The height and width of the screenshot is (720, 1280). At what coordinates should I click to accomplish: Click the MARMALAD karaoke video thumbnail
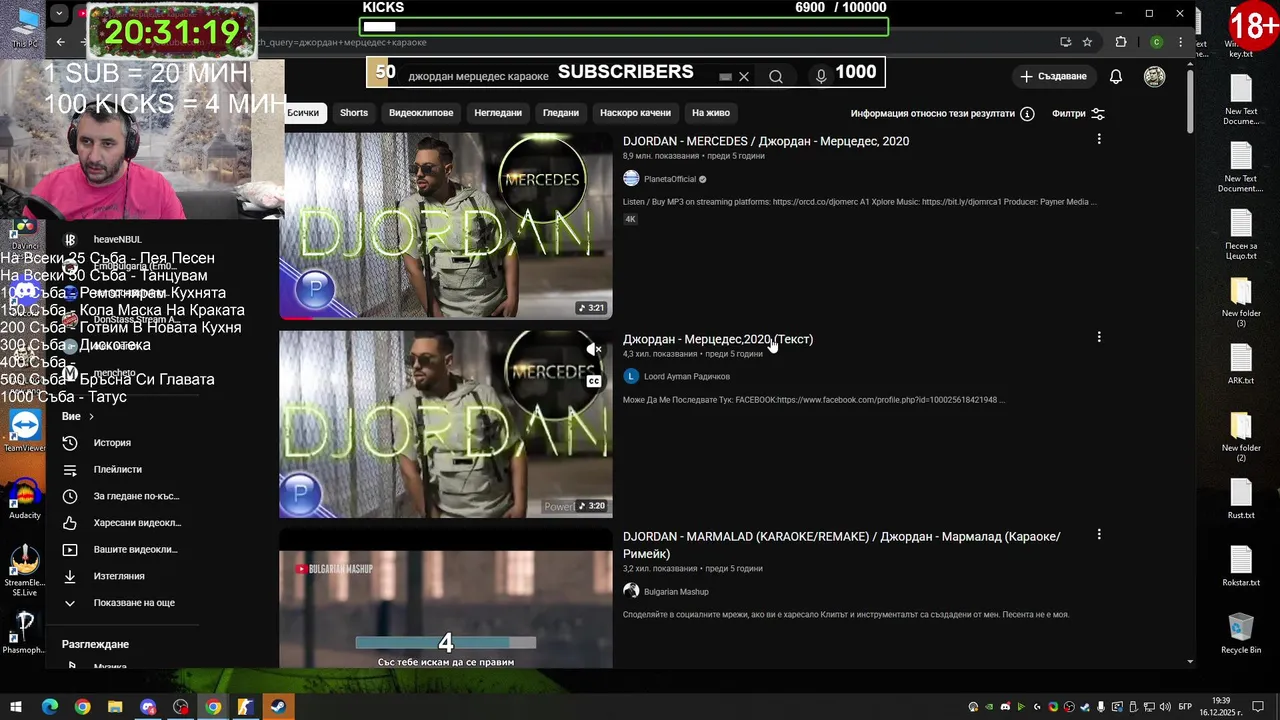(x=446, y=598)
